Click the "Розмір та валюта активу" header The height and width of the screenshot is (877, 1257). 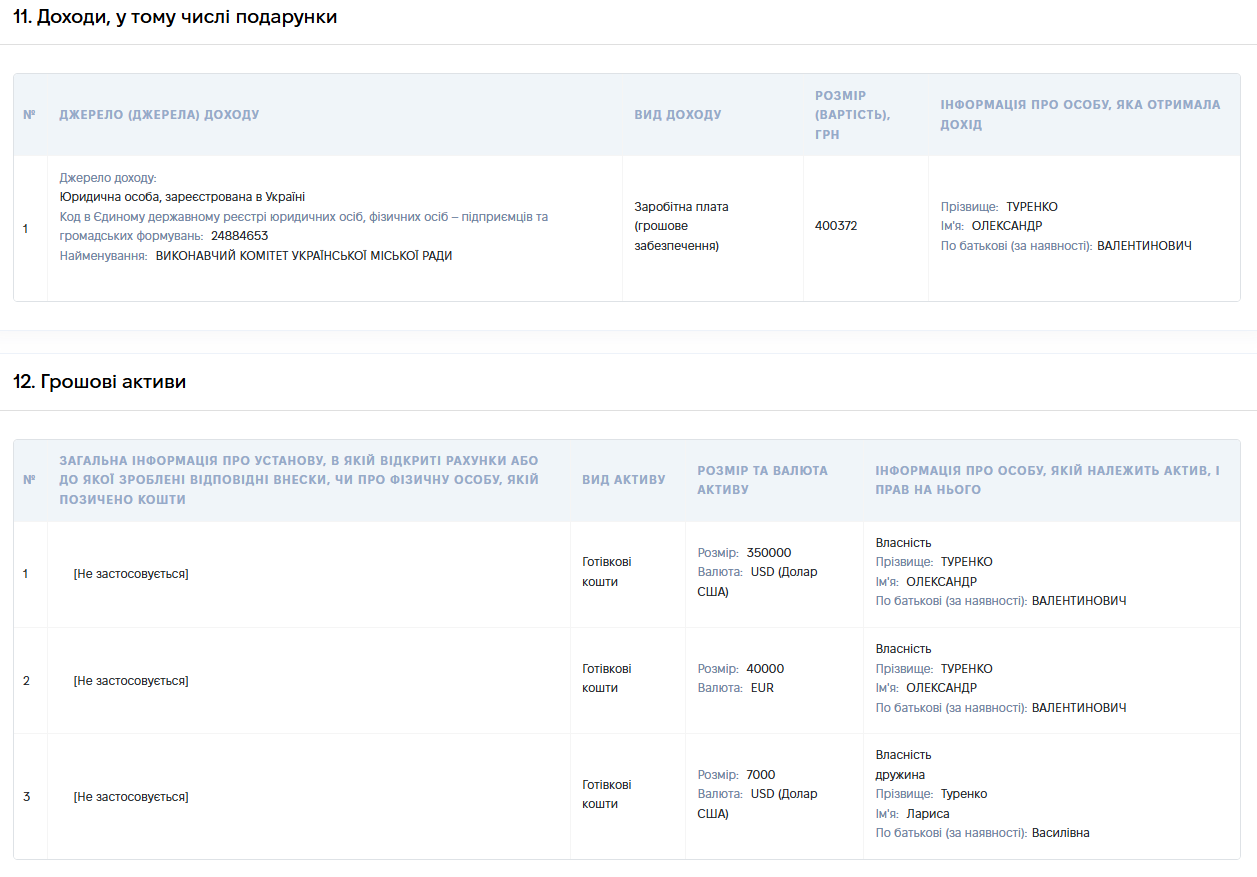[x=762, y=480]
